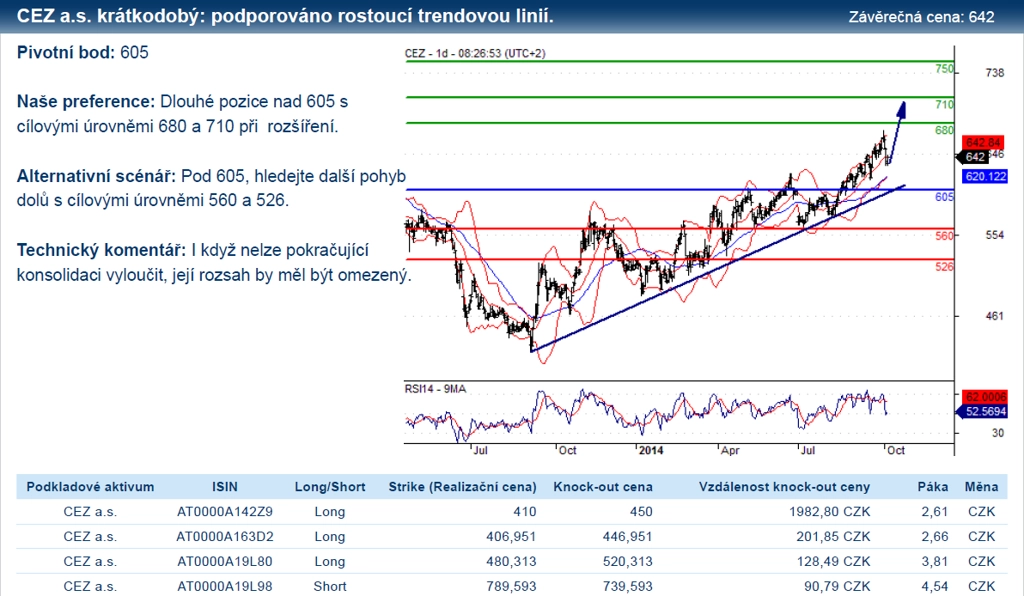Viewport: 1024px width, 596px height.
Task: Click the Short cell in the AT0000A19L98 row
Action: click(330, 586)
